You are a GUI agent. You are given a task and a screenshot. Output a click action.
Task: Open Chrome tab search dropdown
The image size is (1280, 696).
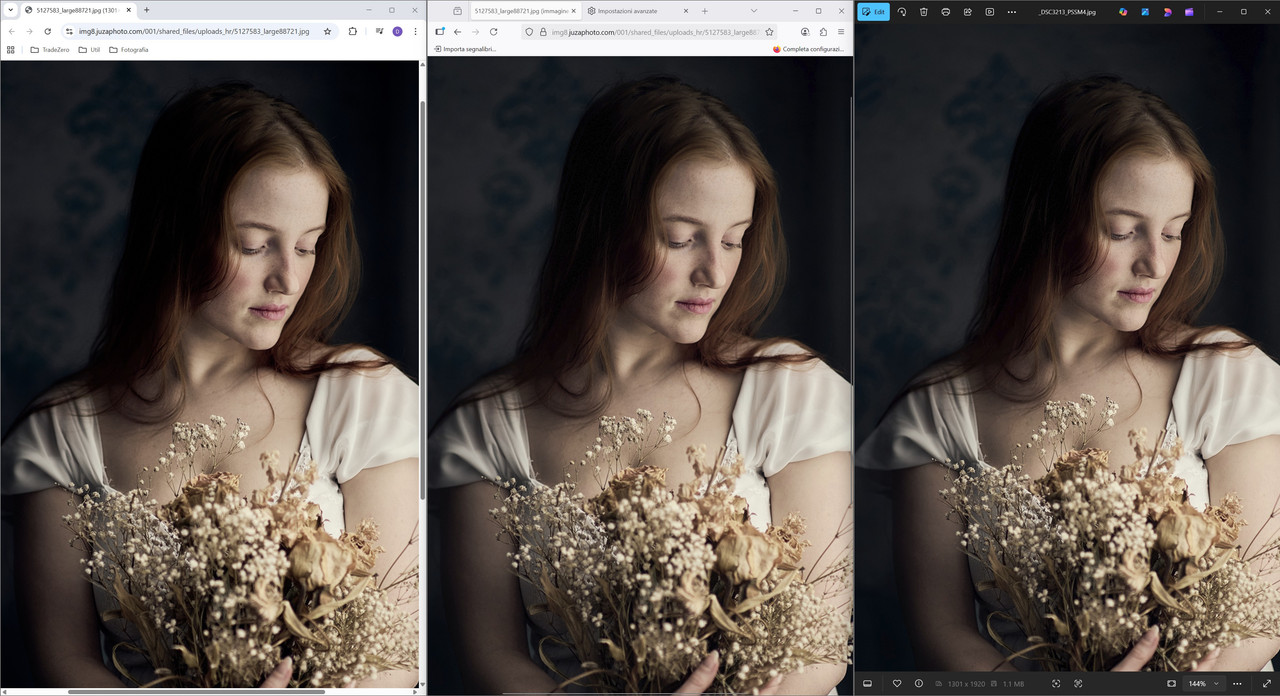[10, 10]
